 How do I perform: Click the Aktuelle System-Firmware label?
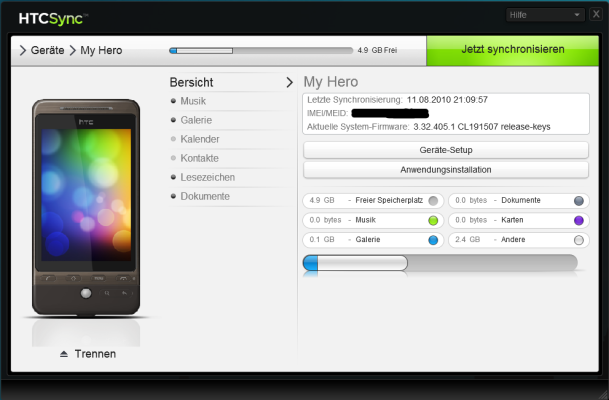click(x=358, y=127)
